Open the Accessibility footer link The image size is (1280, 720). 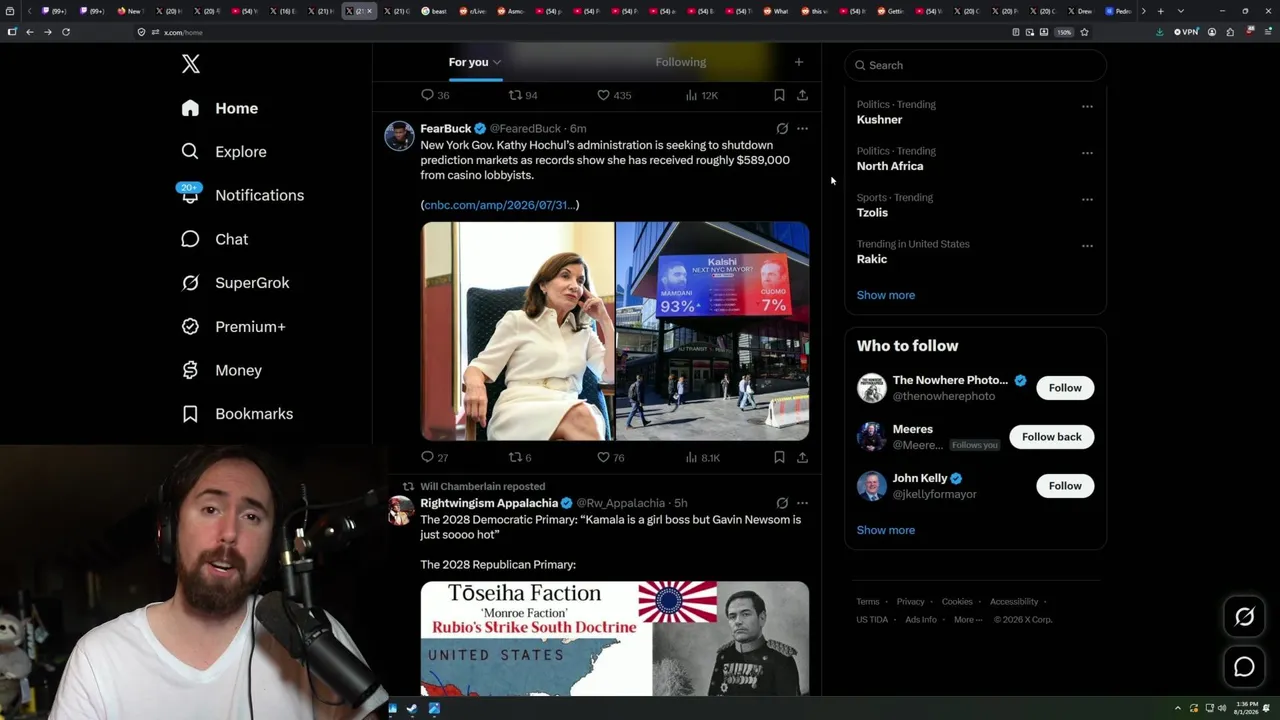click(1014, 602)
